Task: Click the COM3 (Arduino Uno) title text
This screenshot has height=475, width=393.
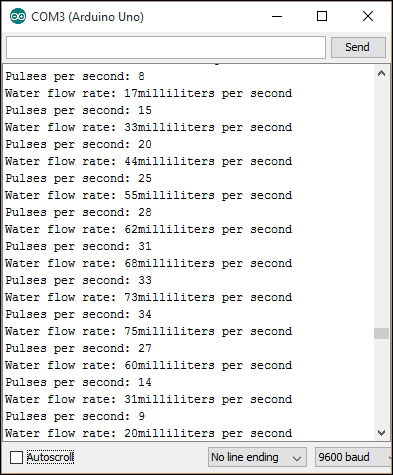Action: pos(87,17)
